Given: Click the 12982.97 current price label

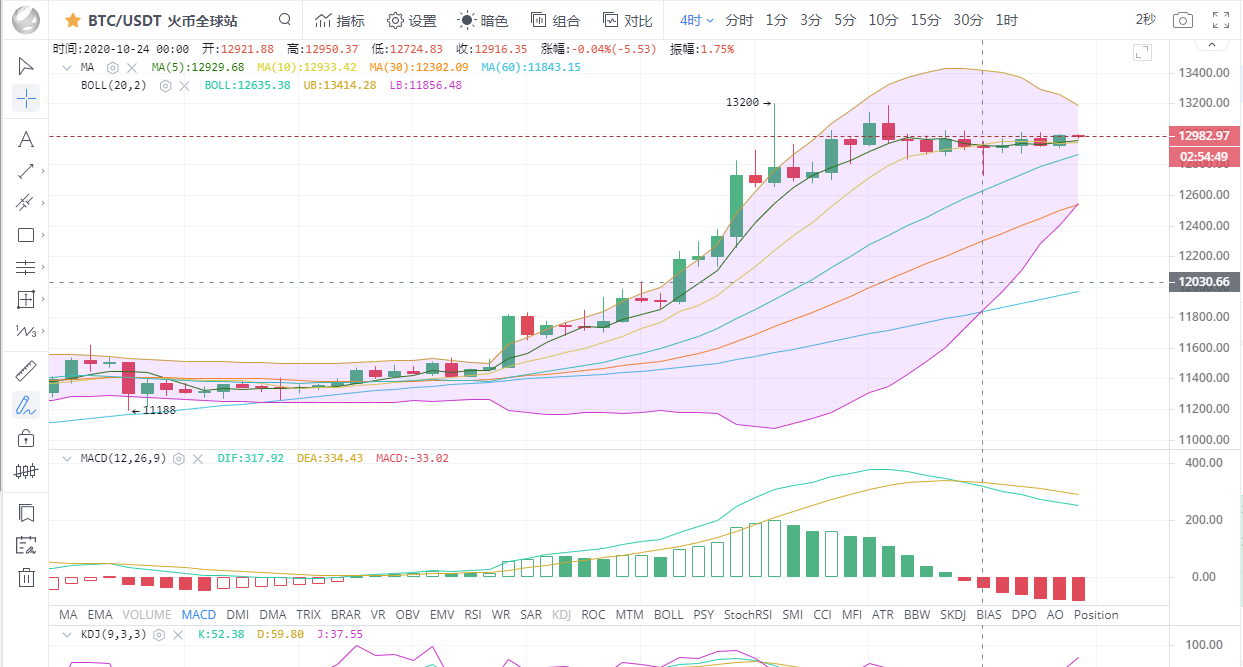Looking at the screenshot, I should click(x=1204, y=135).
